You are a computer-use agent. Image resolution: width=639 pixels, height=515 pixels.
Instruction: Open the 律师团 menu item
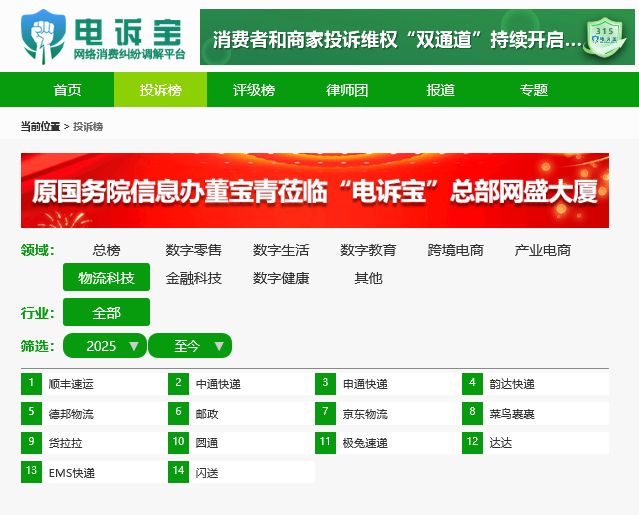coord(347,90)
